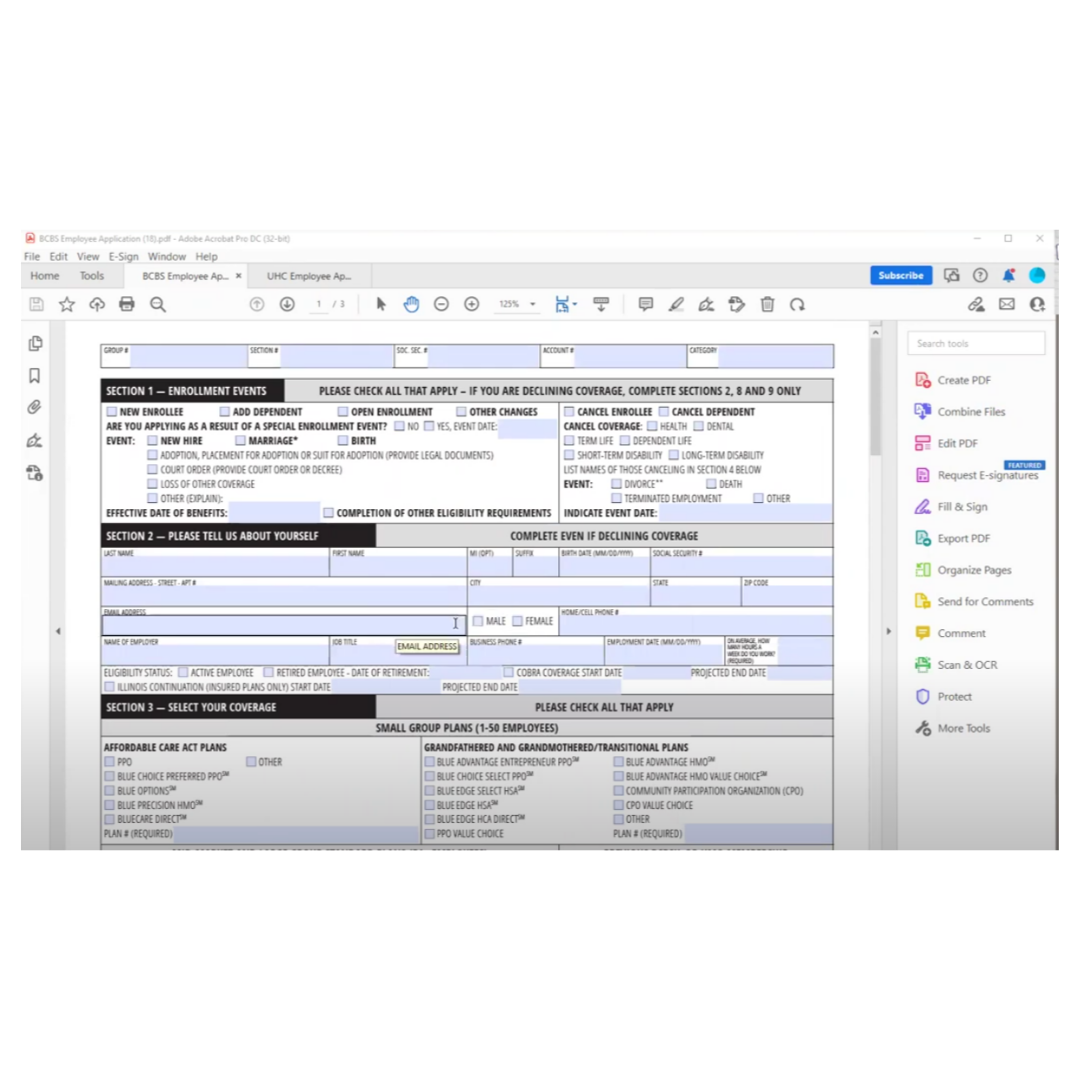This screenshot has height=1080, width=1080.
Task: Open the bookmarks panel icon
Action: tap(34, 375)
